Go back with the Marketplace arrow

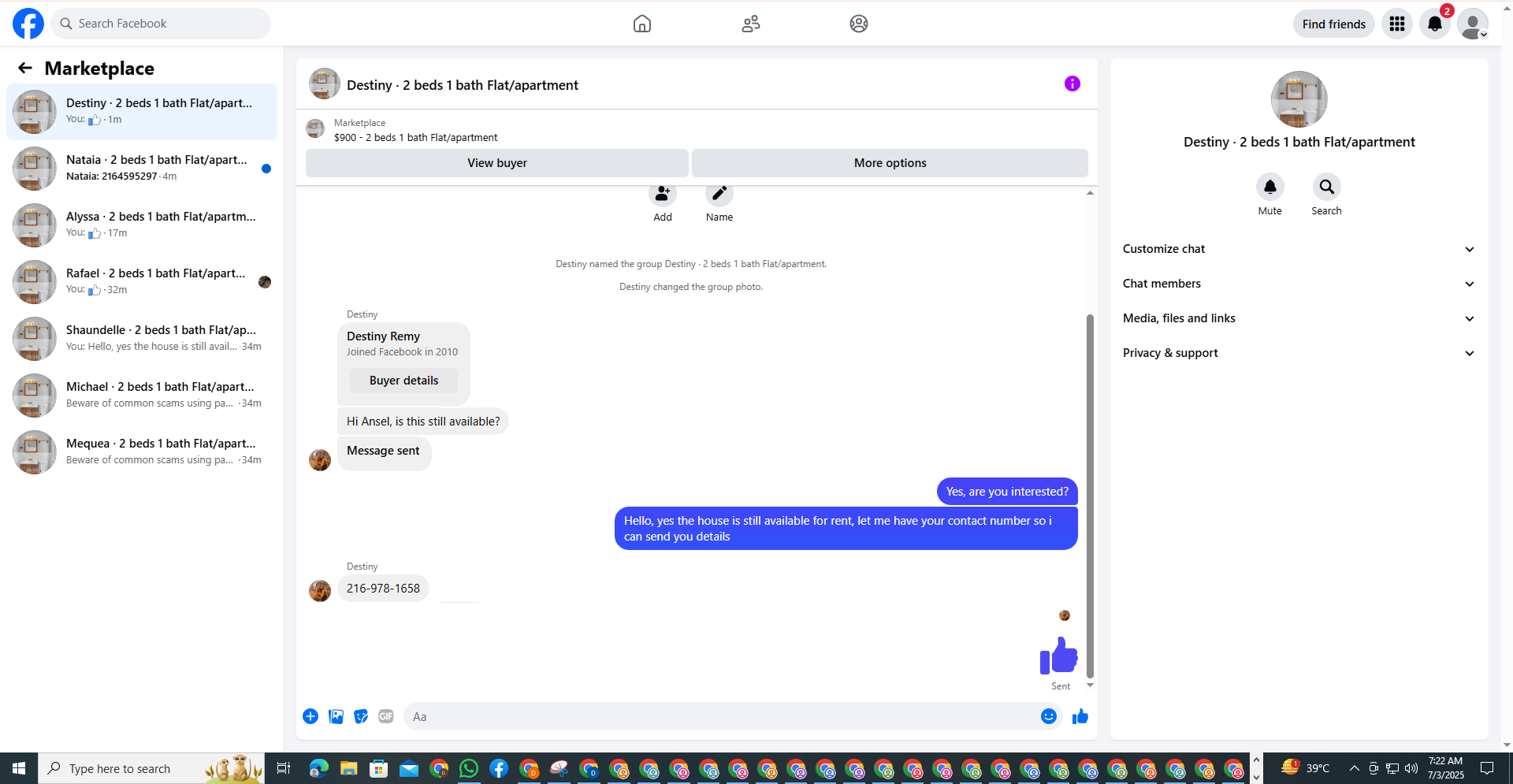point(25,69)
